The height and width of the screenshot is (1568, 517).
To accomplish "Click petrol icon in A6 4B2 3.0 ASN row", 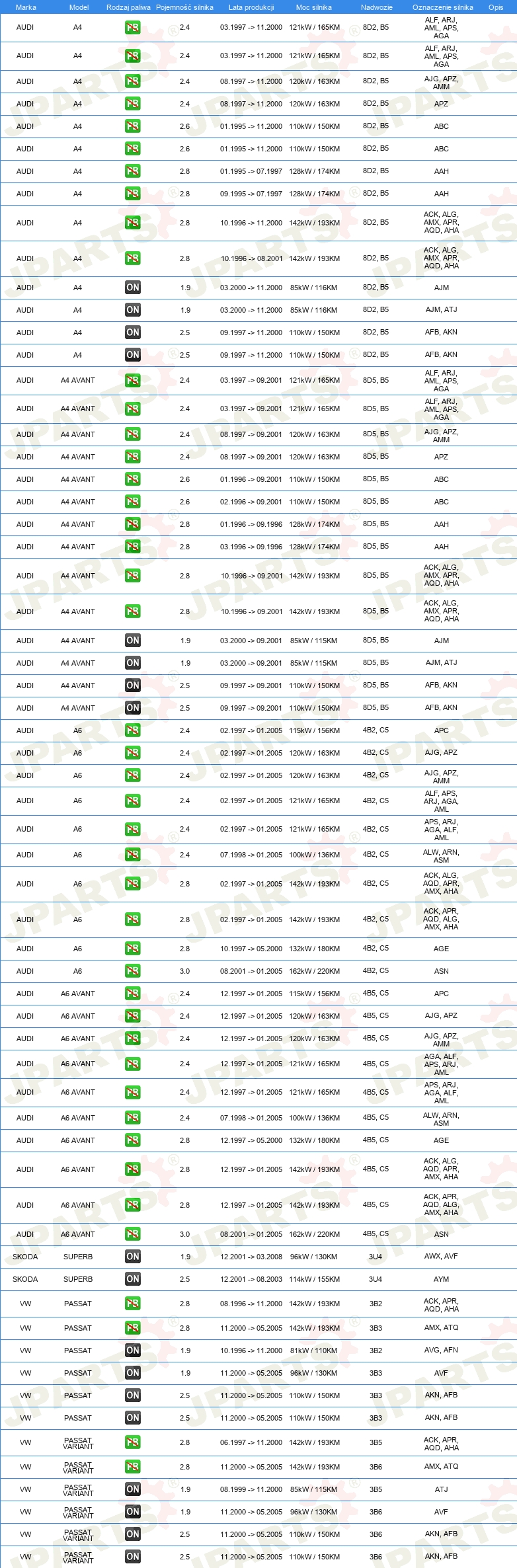I will (132, 971).
